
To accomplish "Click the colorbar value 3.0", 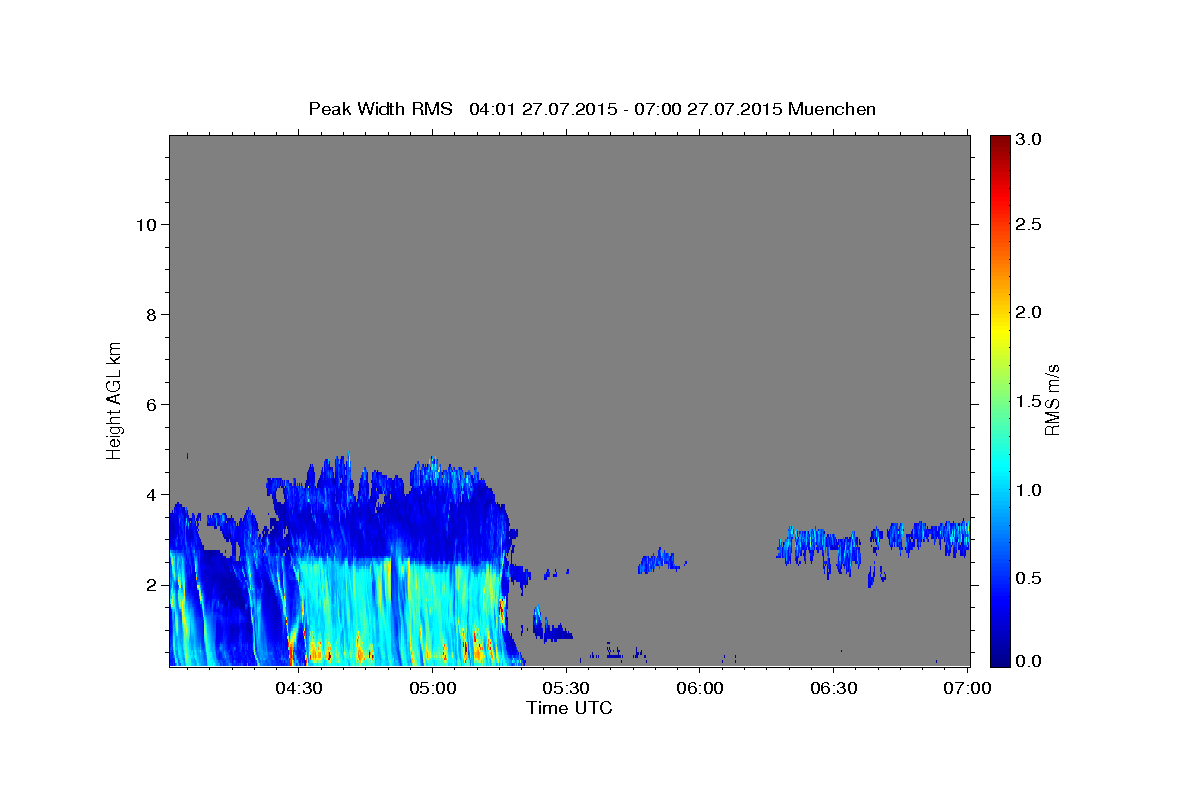I will [1029, 140].
